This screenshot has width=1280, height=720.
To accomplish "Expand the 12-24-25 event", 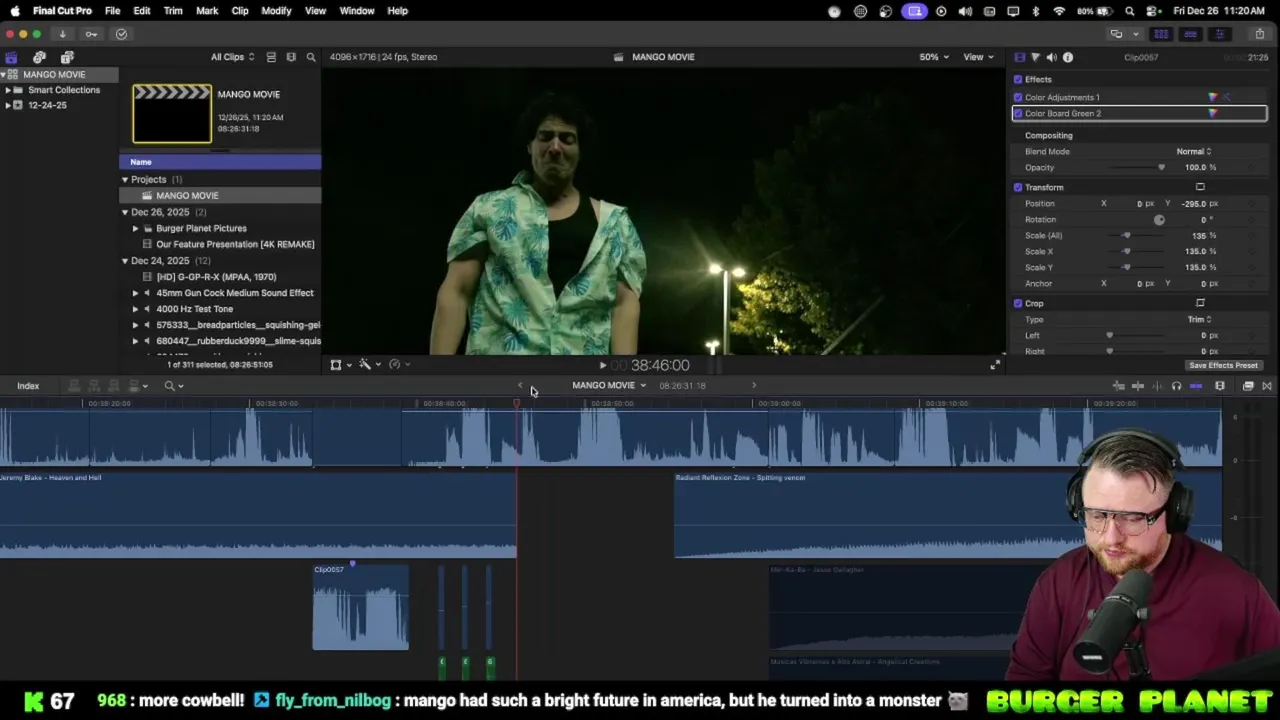I will [8, 105].
